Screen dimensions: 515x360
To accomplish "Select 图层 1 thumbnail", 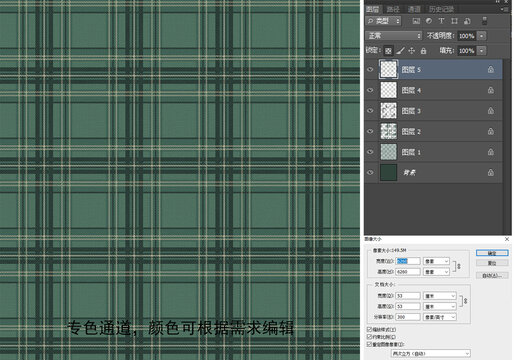I will (x=388, y=152).
